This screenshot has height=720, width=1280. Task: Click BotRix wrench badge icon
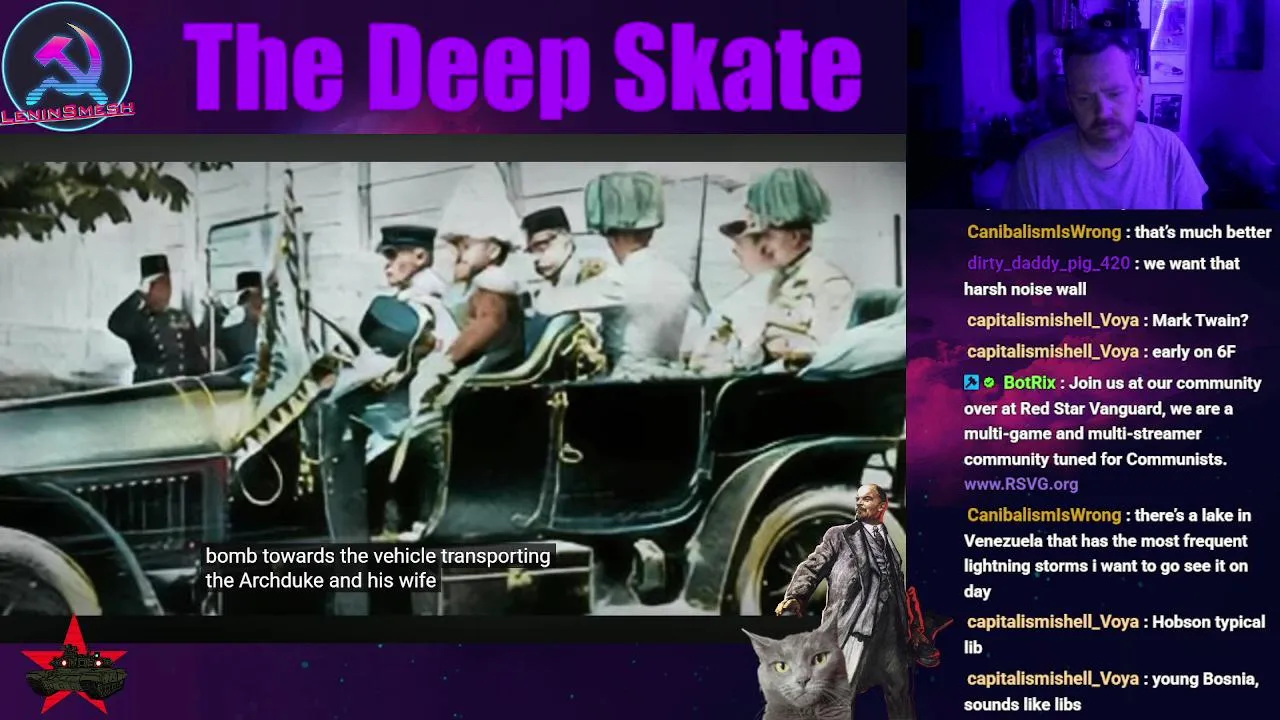pyautogui.click(x=971, y=383)
